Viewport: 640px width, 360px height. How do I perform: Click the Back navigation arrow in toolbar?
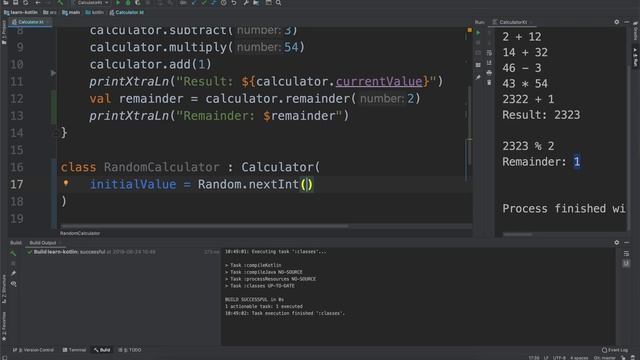pyautogui.click(x=38, y=3)
